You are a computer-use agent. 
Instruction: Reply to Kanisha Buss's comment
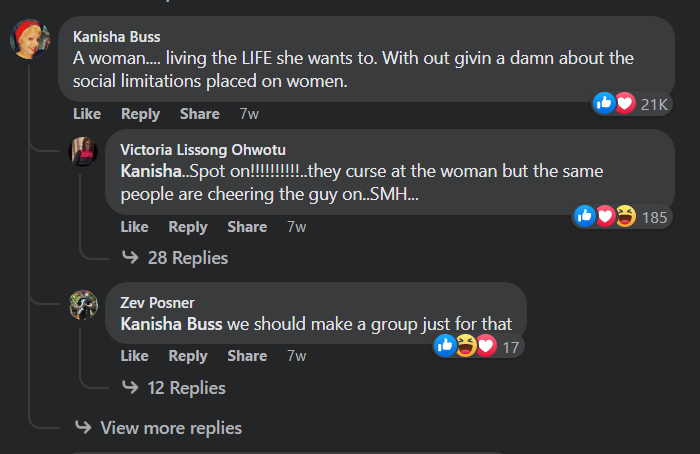[x=140, y=114]
